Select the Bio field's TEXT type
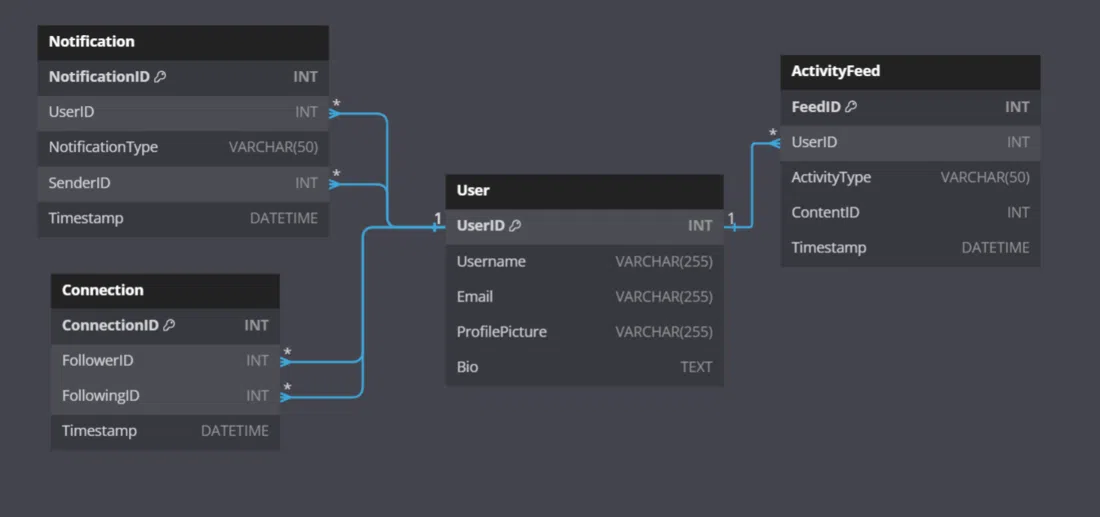 pos(696,367)
